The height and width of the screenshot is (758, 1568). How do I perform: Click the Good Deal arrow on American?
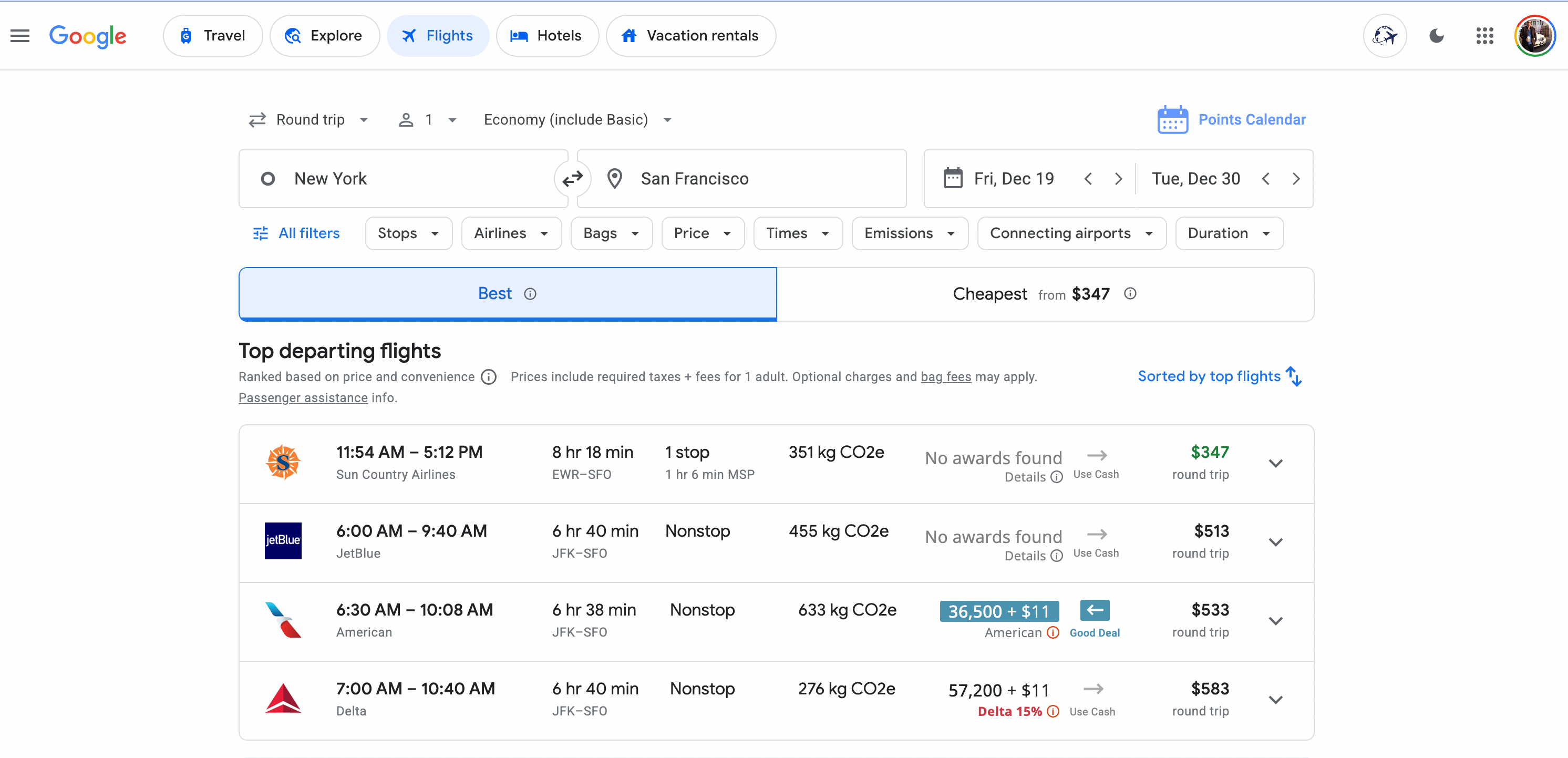click(1095, 610)
